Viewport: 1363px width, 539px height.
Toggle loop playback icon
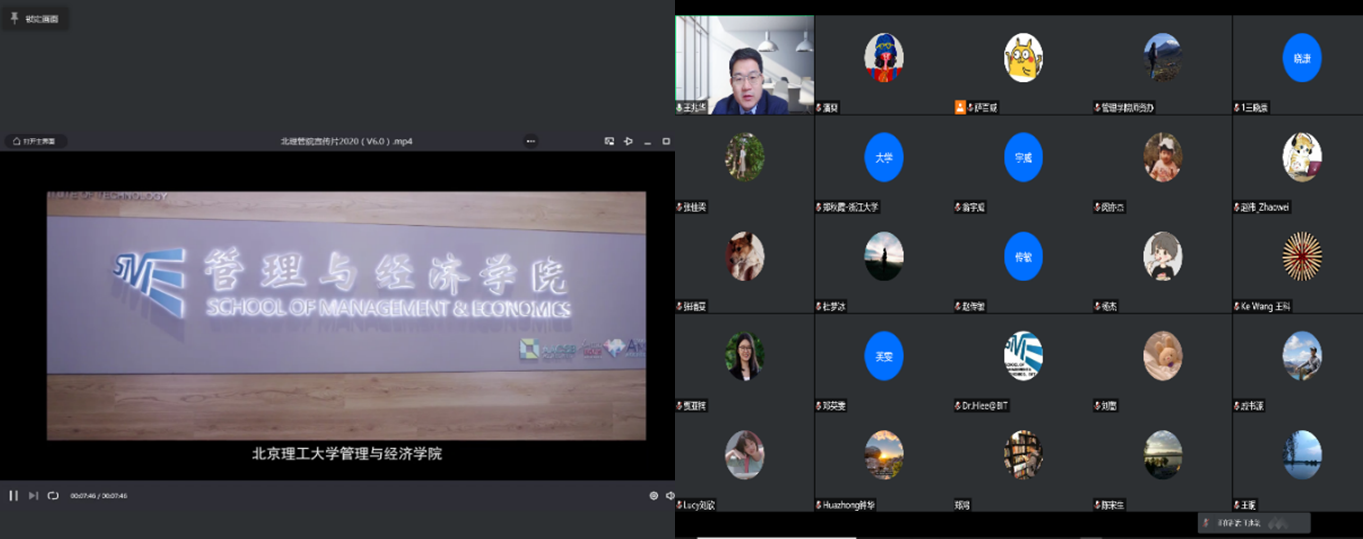pyautogui.click(x=53, y=495)
